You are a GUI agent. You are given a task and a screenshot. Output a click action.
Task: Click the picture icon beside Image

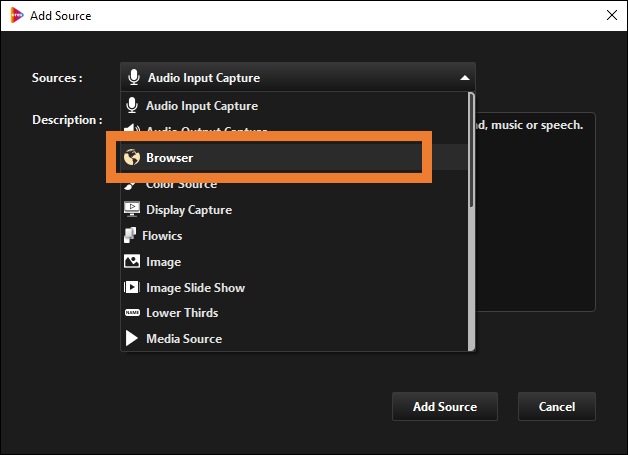[132, 261]
